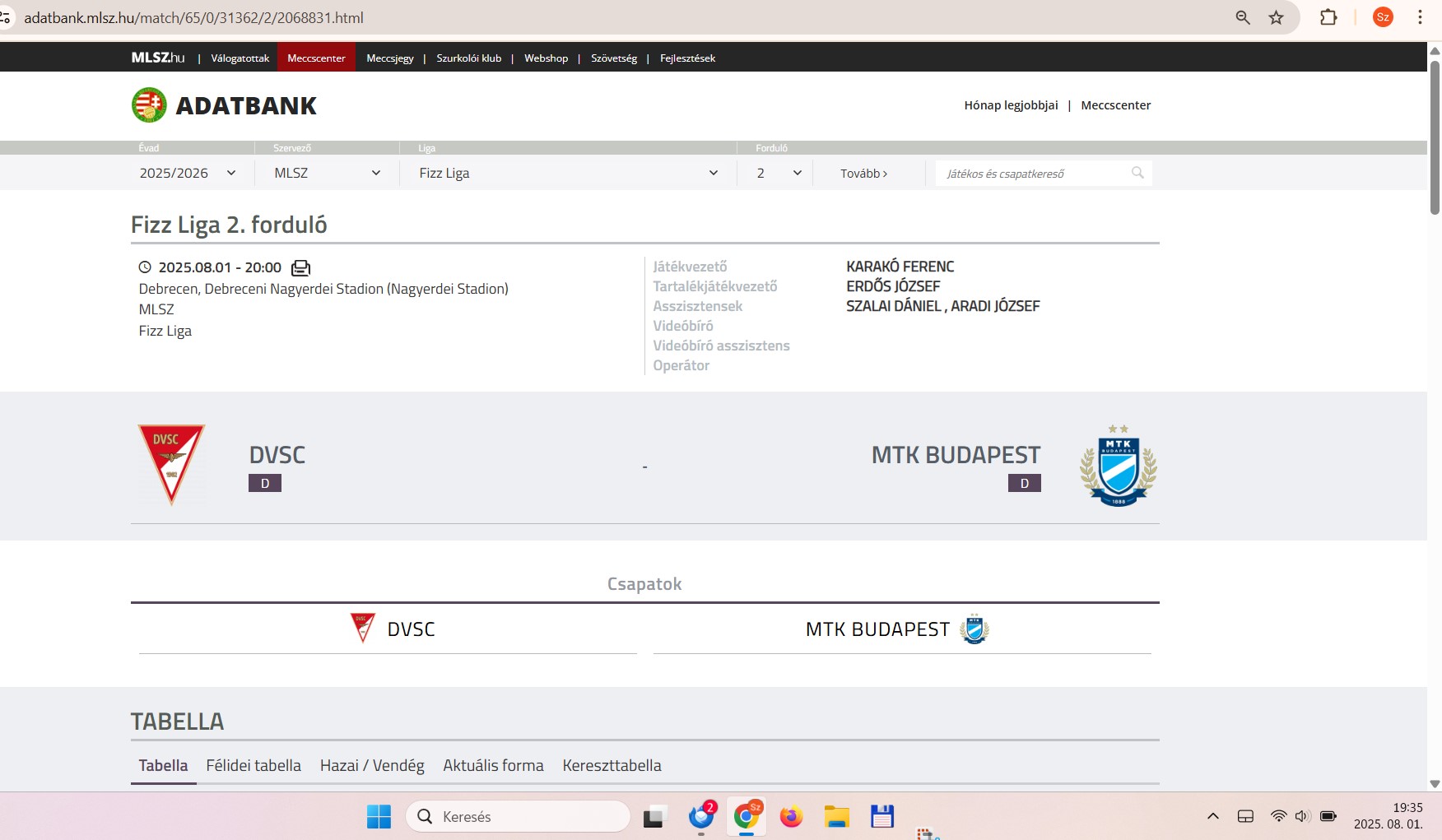
Task: Open the Meccscenter link beside Hónap legjobbjai
Action: 1115,105
